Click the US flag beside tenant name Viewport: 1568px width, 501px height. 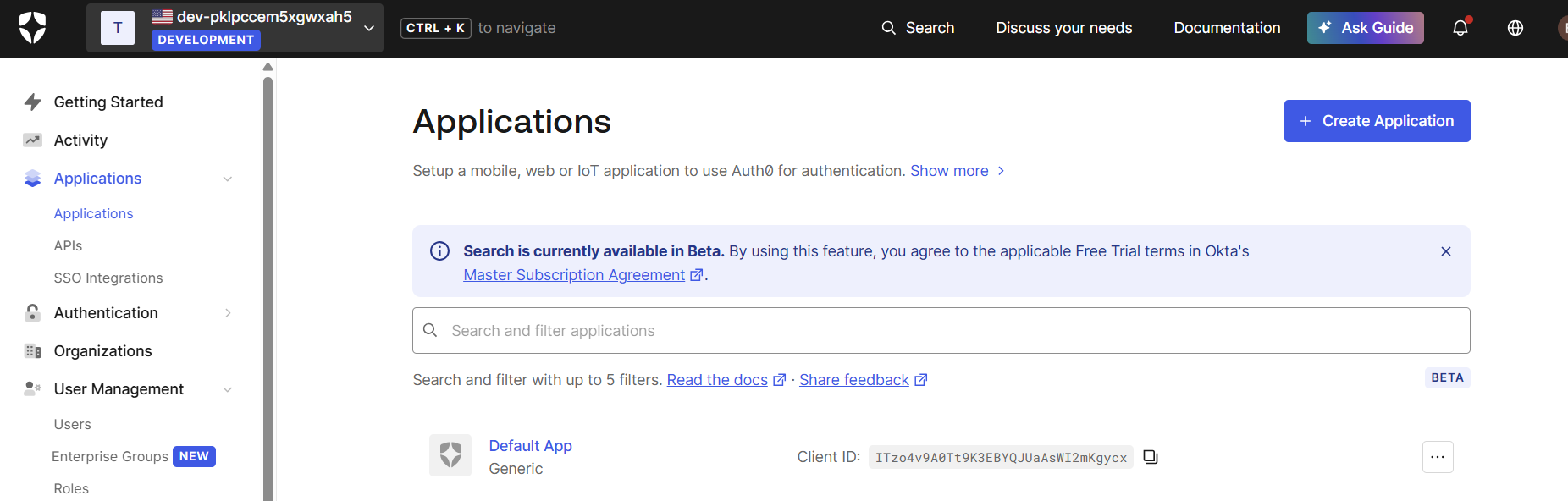tap(162, 16)
